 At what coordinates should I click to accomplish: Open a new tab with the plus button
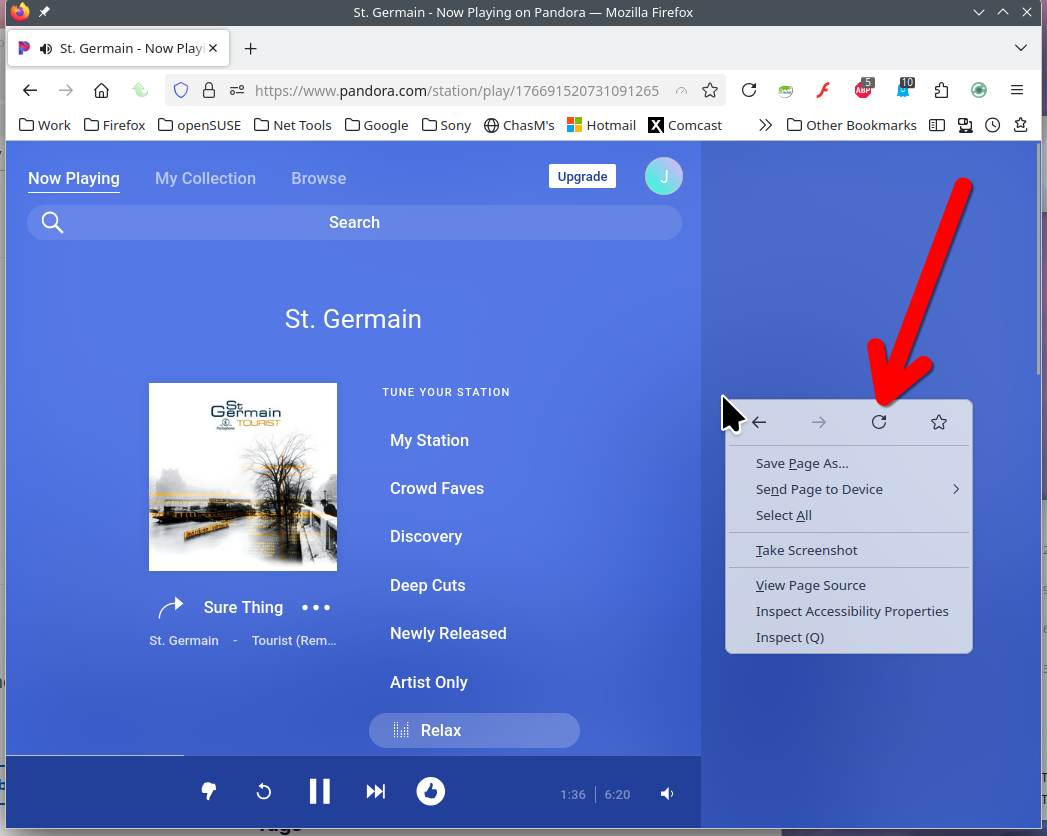tap(250, 49)
